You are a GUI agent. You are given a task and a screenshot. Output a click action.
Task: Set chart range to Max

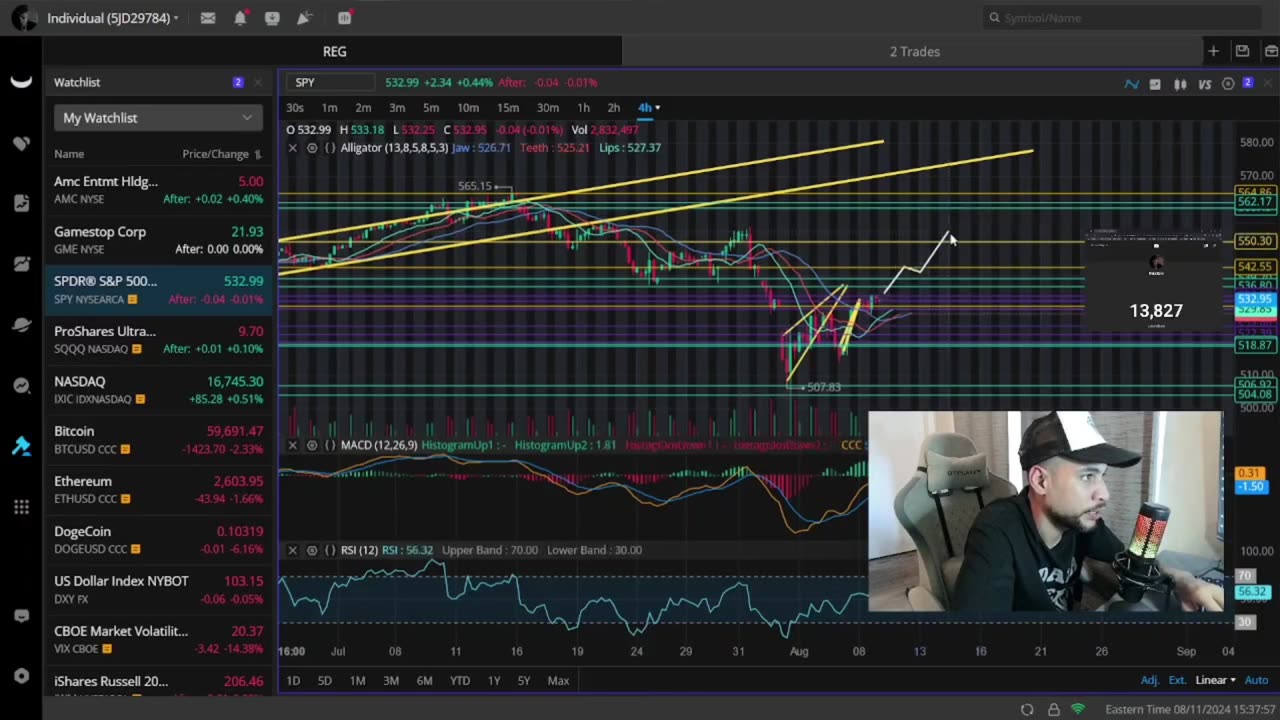tap(558, 681)
